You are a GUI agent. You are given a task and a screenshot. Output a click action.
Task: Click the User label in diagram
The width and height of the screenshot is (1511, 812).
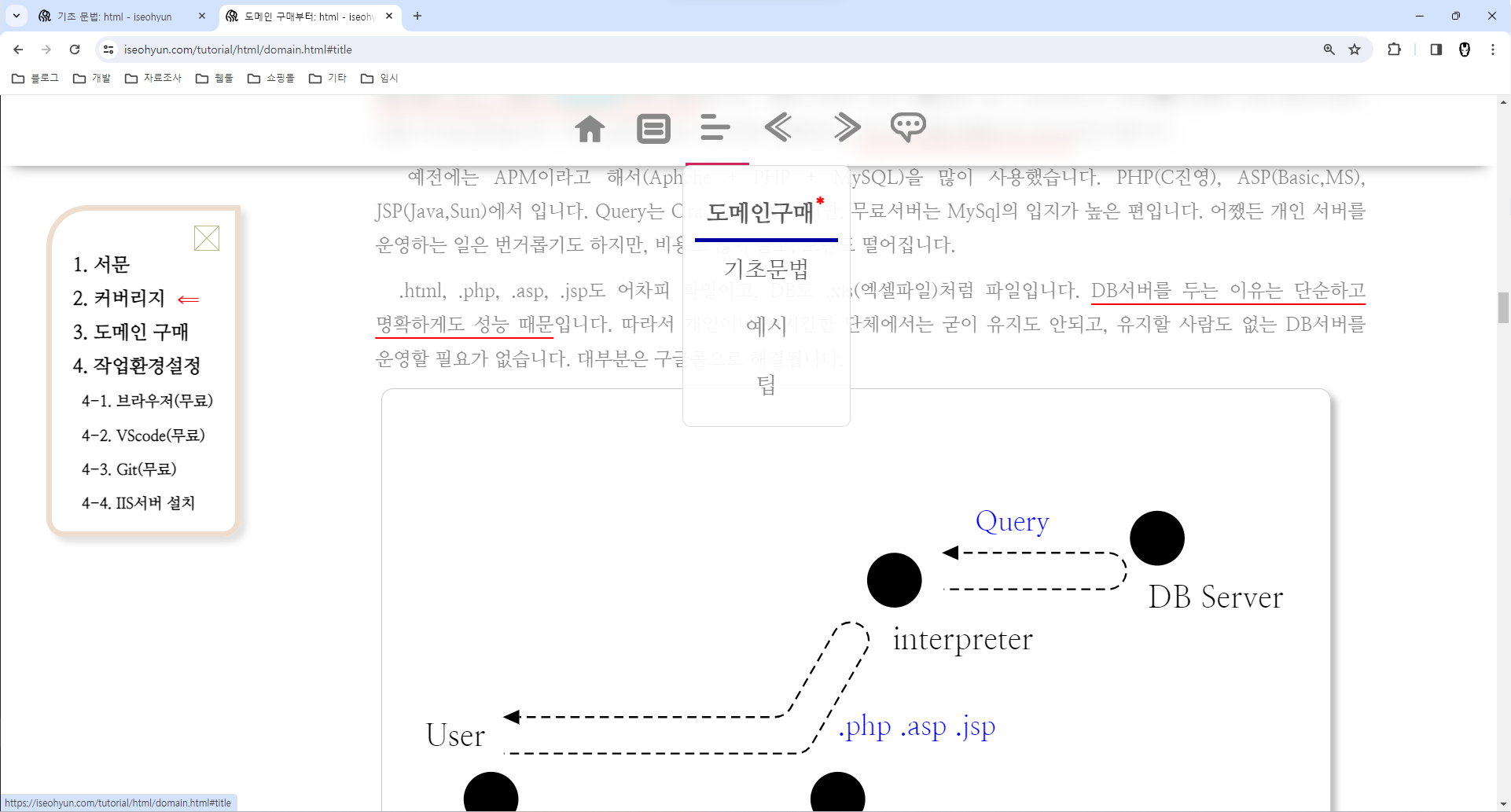click(x=455, y=735)
